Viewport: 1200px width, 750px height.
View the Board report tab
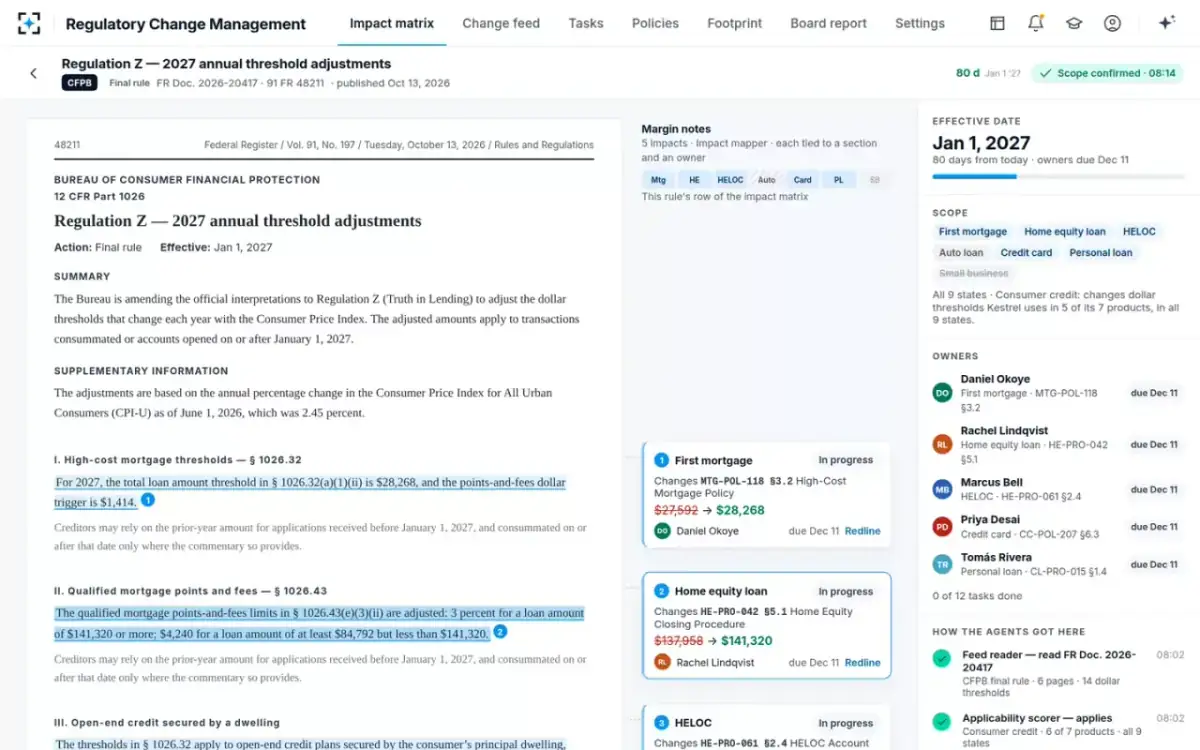(x=828, y=23)
